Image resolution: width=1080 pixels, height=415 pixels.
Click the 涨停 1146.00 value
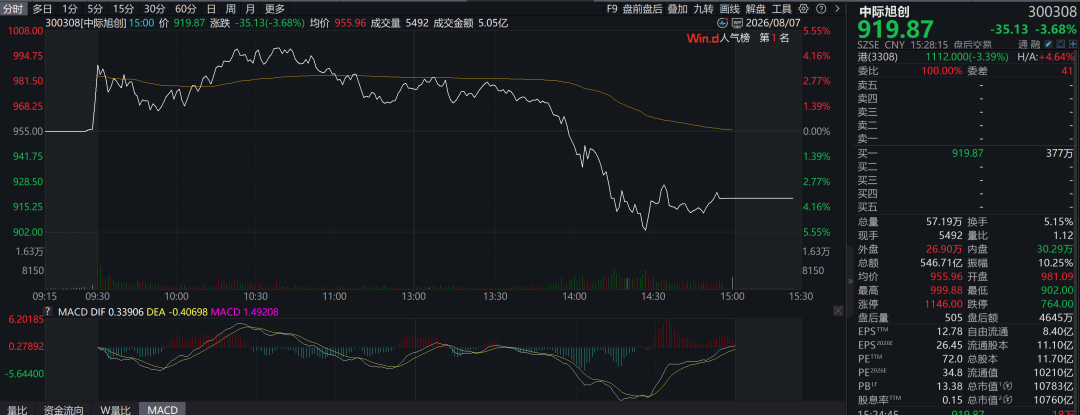(x=943, y=304)
